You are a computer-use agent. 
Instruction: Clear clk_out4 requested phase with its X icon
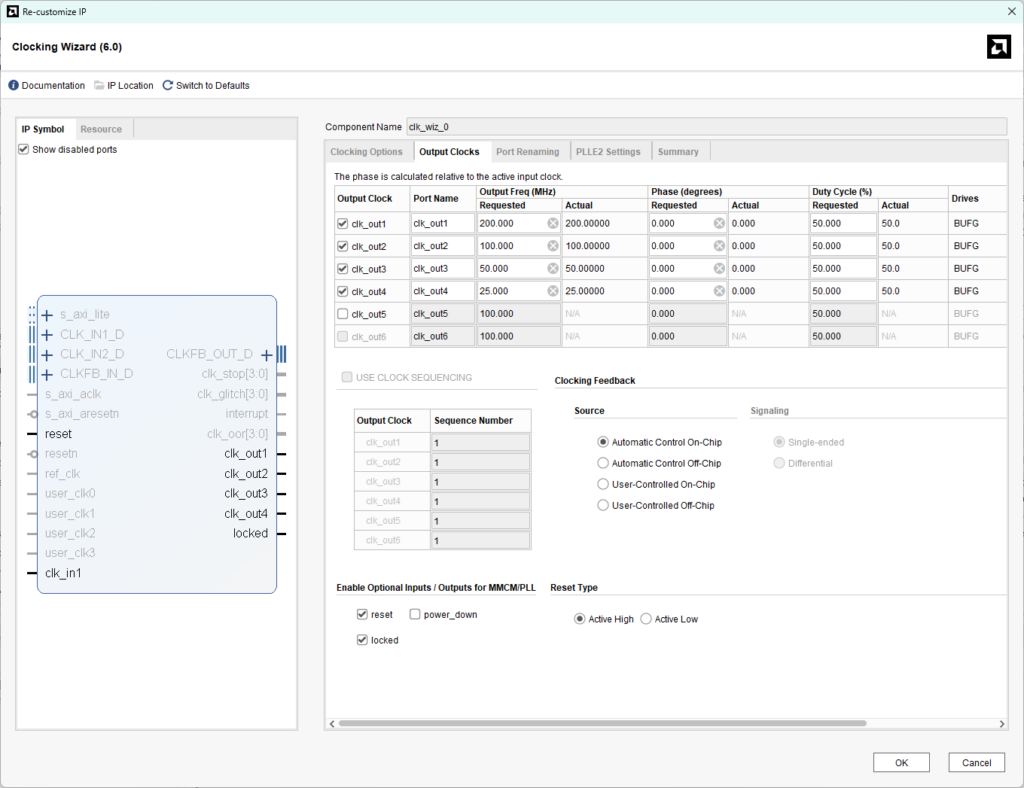coord(719,291)
